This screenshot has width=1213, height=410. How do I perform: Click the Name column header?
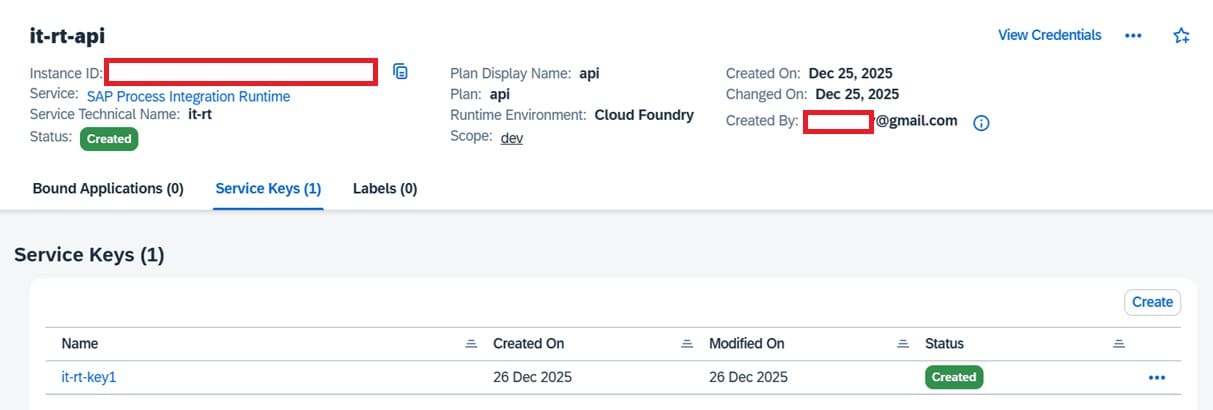[x=80, y=344]
